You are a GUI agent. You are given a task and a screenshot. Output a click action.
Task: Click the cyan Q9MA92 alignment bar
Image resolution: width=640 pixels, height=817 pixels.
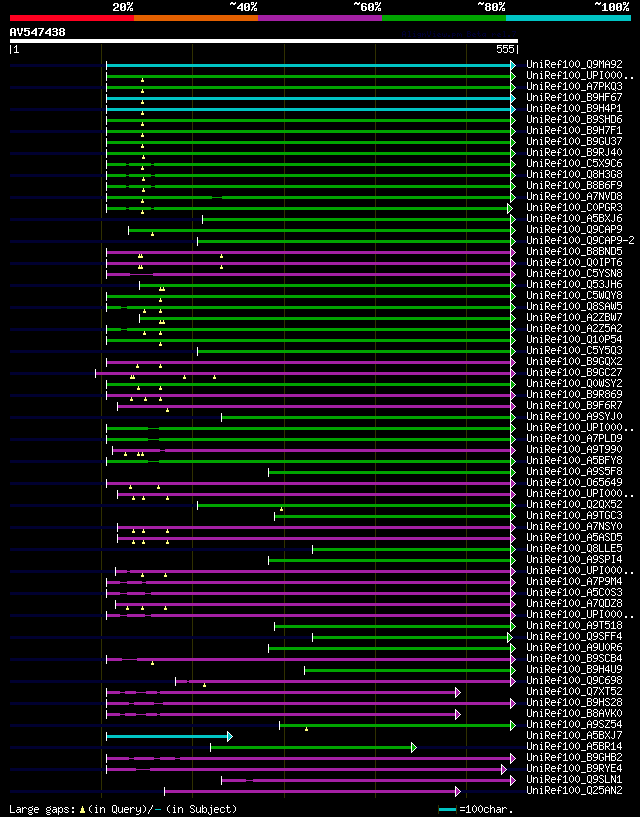click(309, 65)
